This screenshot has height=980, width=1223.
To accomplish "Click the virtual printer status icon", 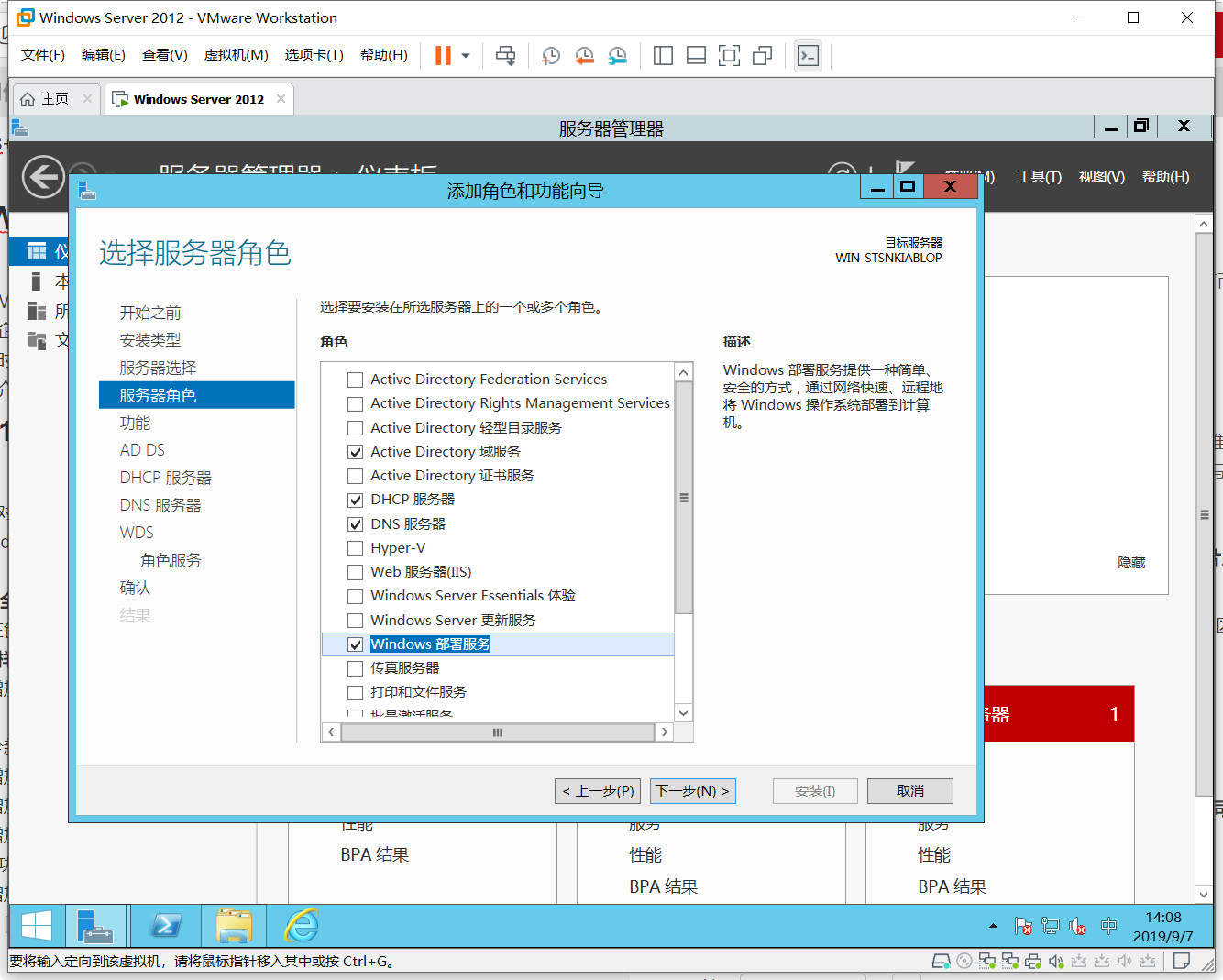I will point(1032,961).
